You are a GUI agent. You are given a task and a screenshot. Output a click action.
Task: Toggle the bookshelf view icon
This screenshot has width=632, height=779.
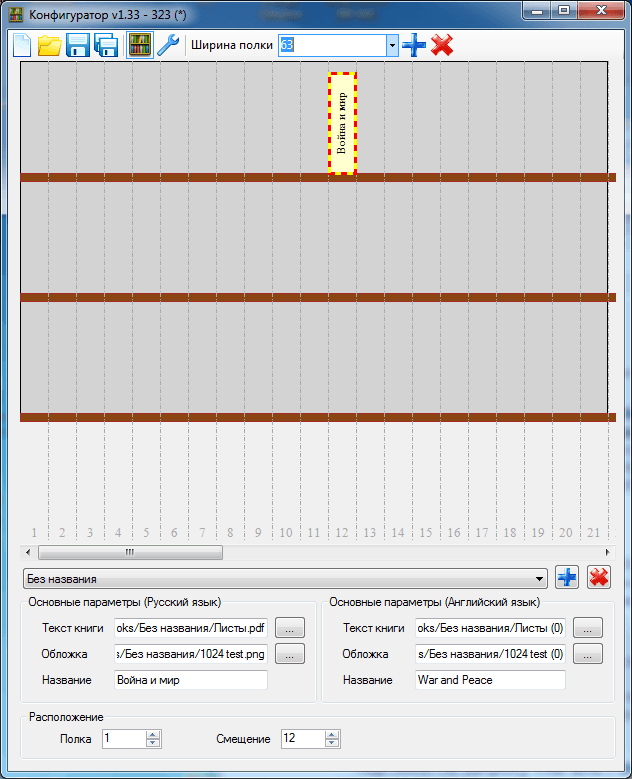[x=140, y=45]
